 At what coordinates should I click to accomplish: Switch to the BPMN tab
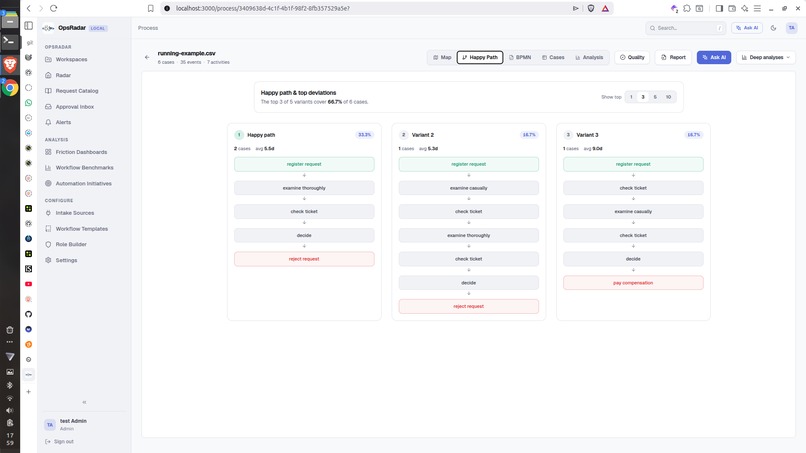pos(520,57)
